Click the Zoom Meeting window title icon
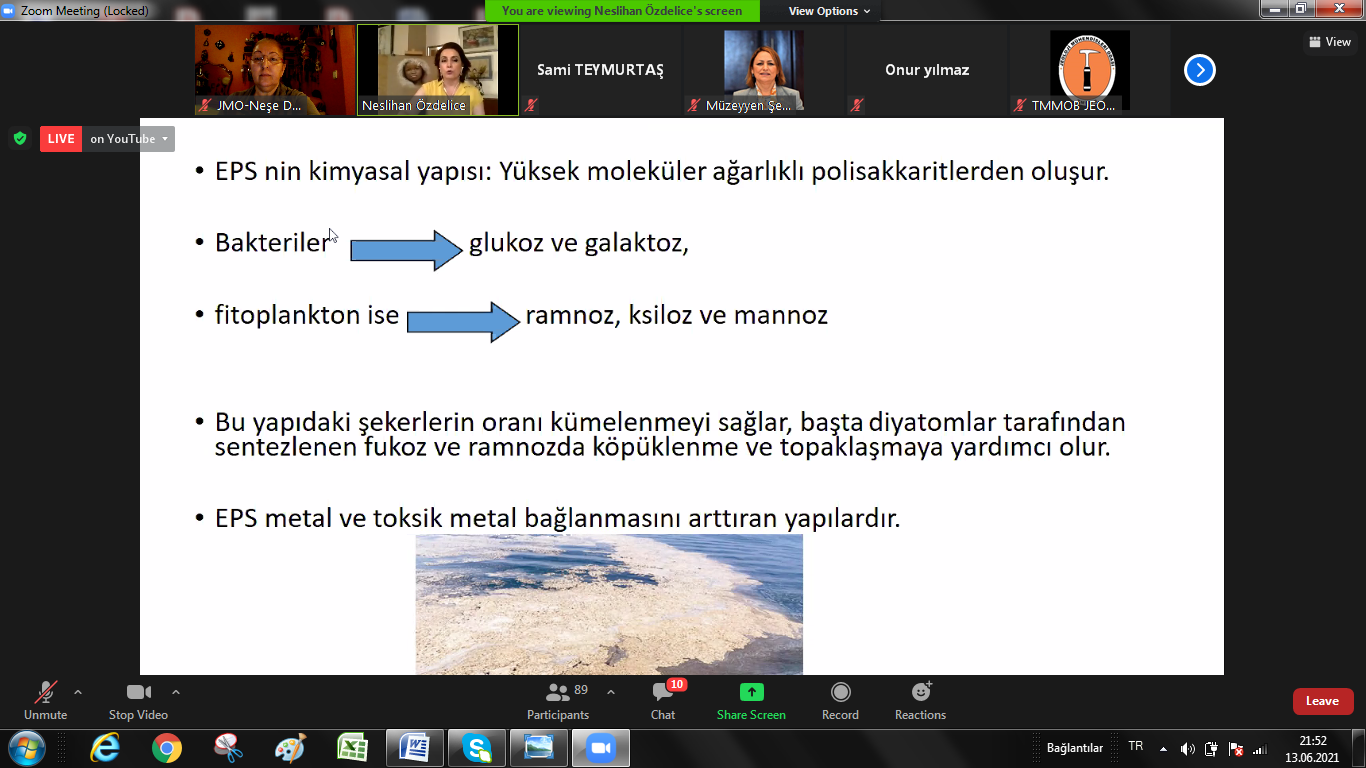 9,11
